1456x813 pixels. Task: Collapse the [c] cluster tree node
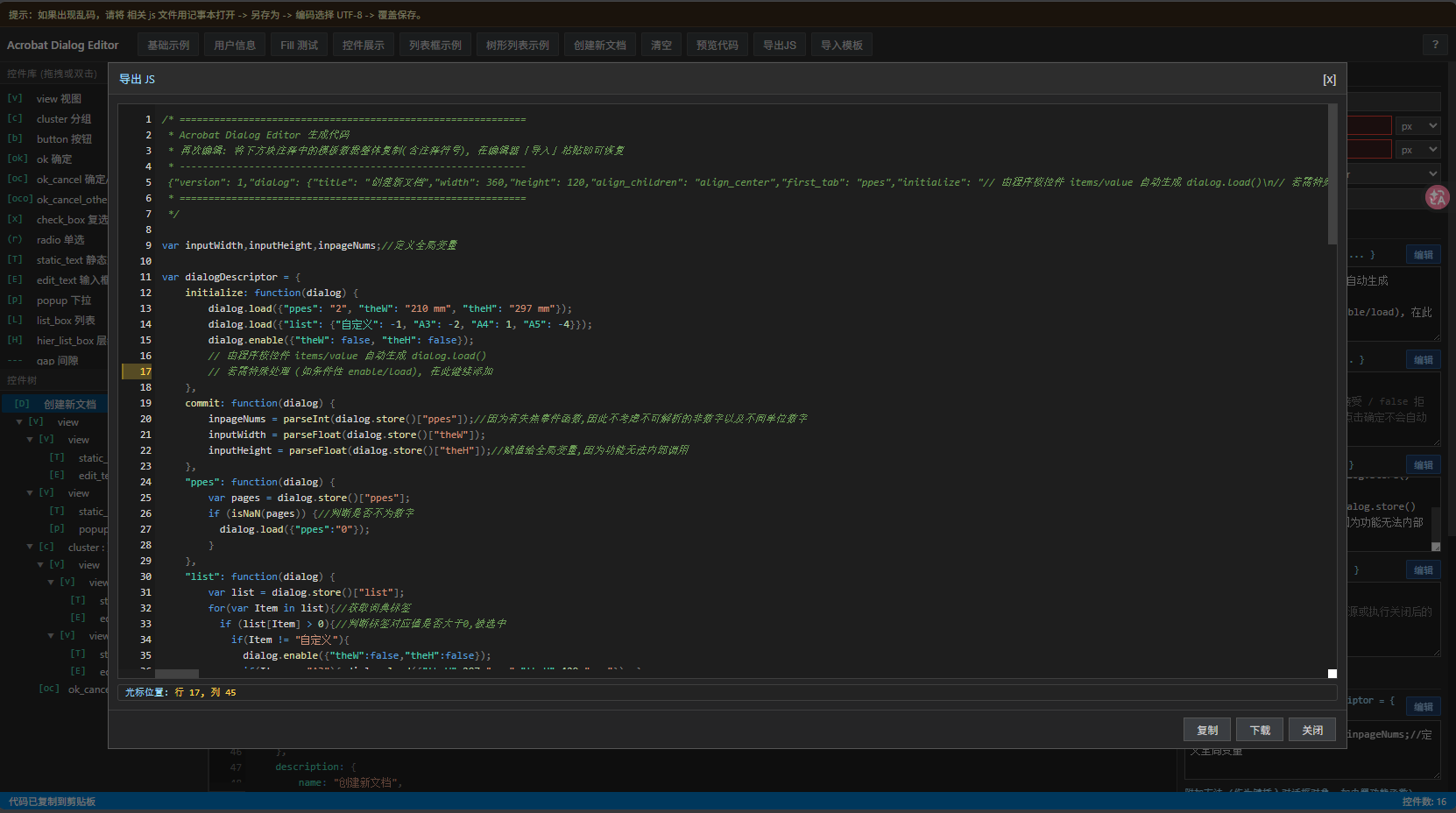coord(30,547)
